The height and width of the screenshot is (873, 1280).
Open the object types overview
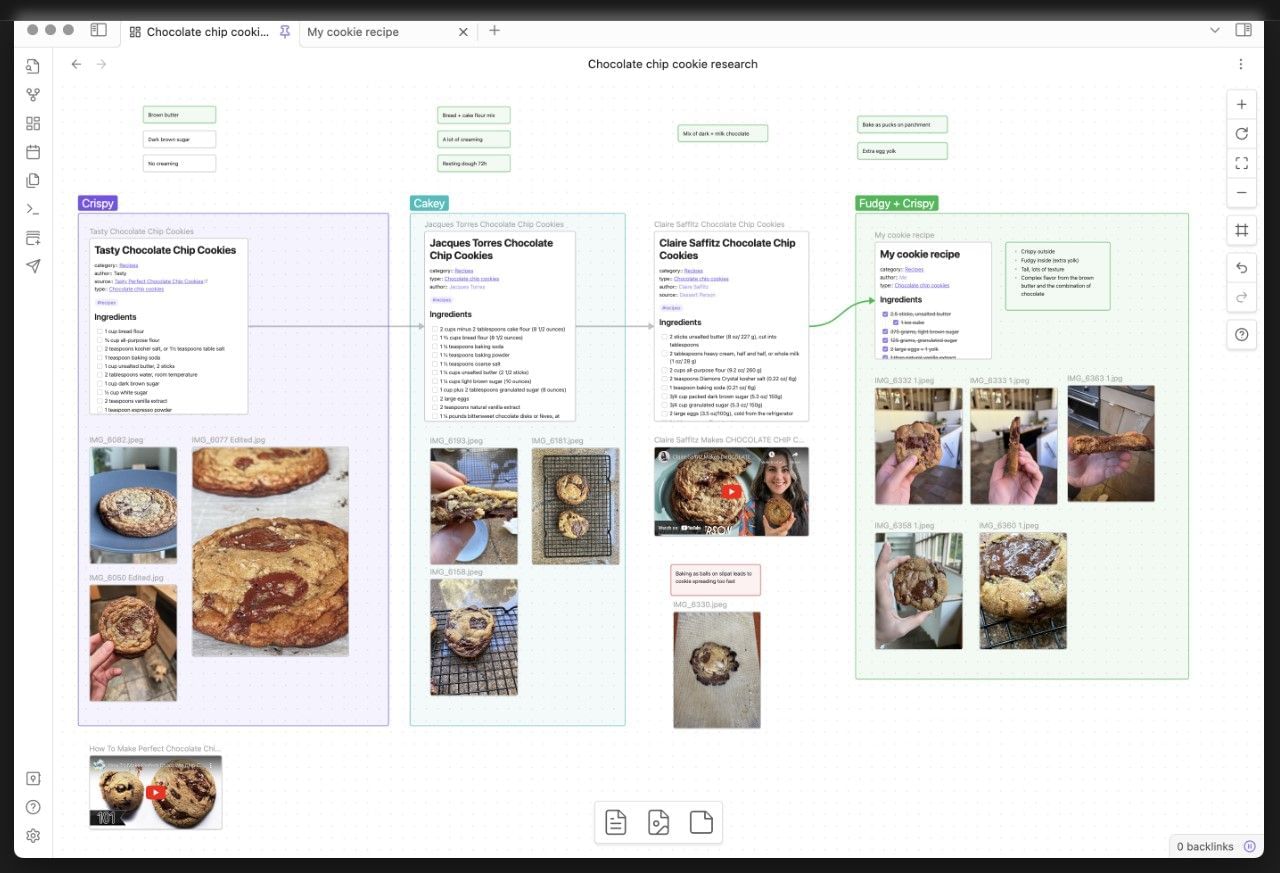(x=33, y=123)
